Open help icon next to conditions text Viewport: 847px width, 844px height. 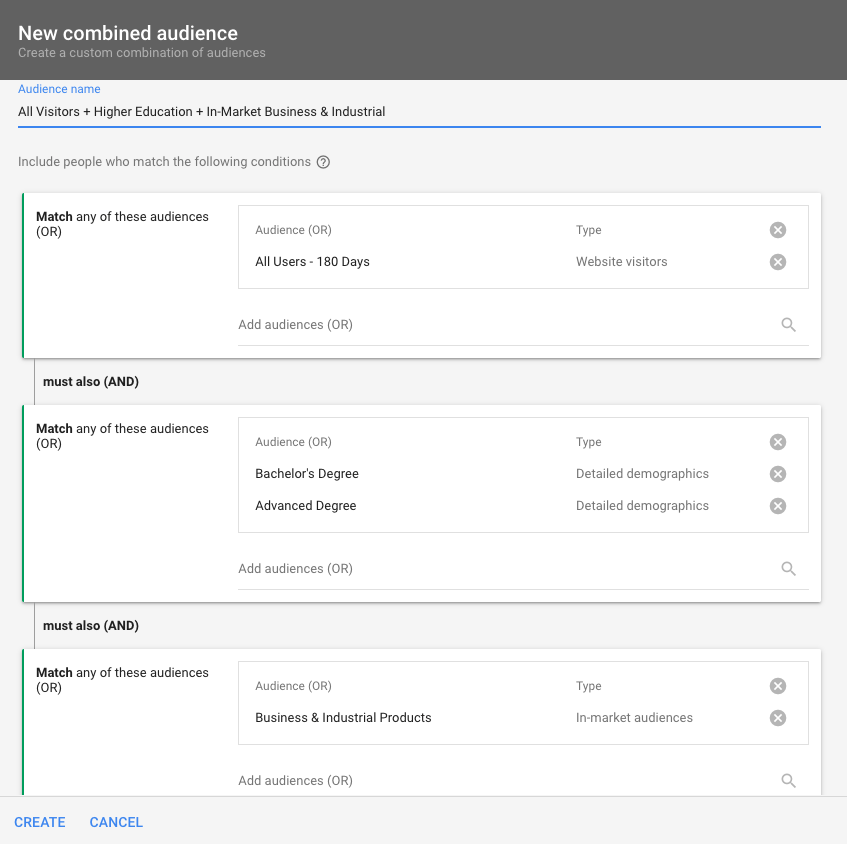pos(323,162)
